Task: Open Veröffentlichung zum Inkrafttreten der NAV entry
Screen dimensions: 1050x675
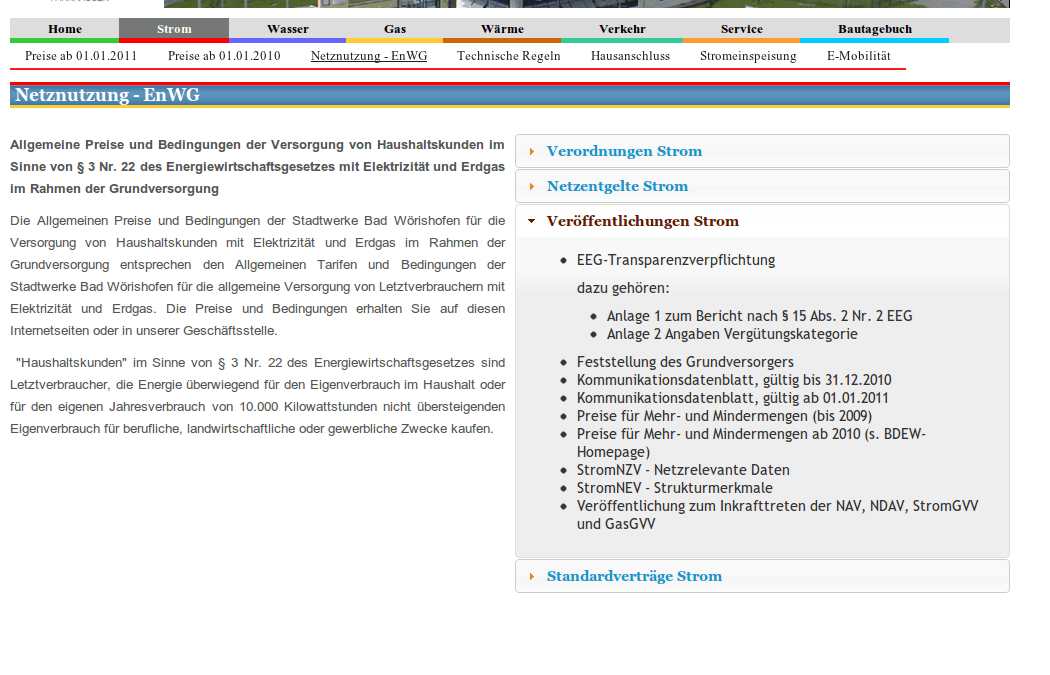Action: point(777,515)
